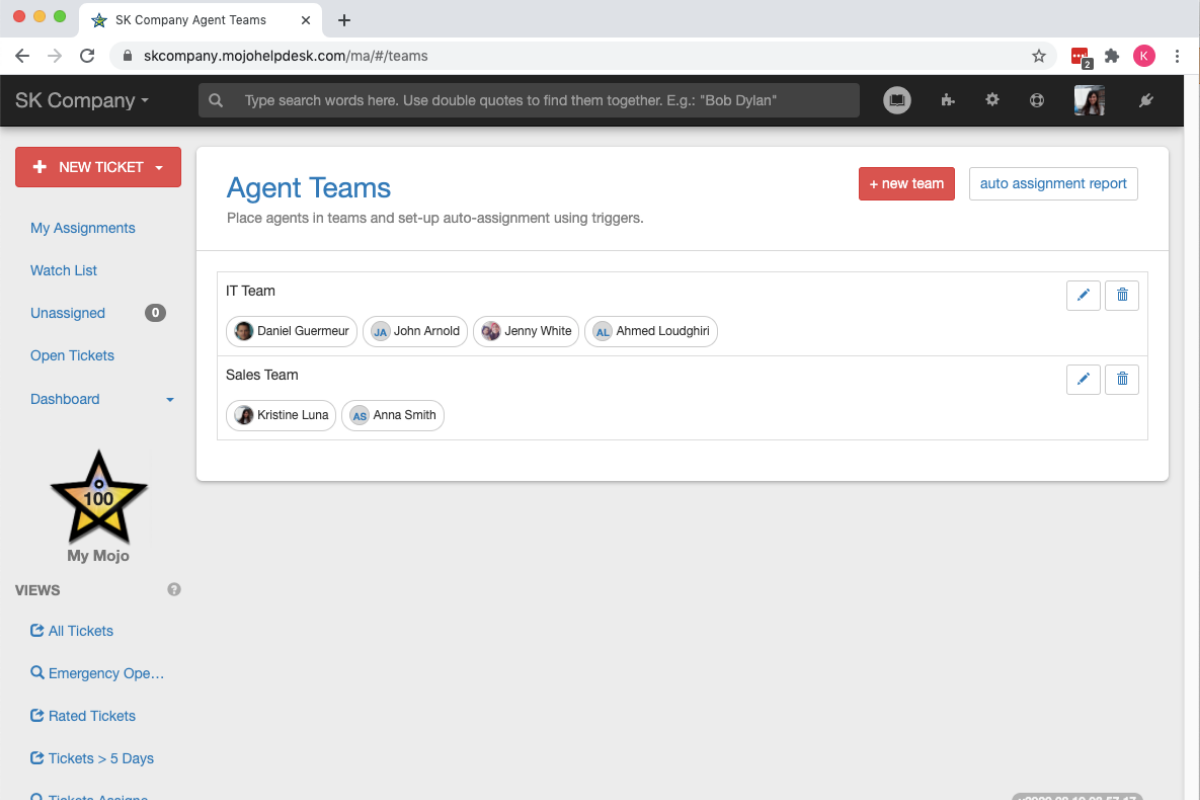Screen dimensions: 1200x800
Task: Go to My Assignments in sidebar
Action: [x=82, y=228]
